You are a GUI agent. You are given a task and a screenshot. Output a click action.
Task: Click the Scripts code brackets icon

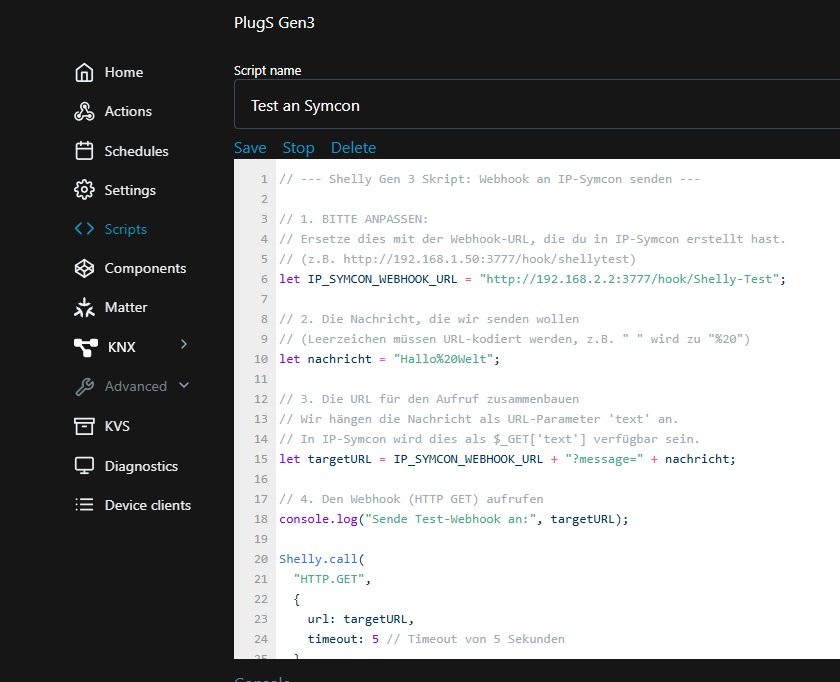tap(85, 229)
